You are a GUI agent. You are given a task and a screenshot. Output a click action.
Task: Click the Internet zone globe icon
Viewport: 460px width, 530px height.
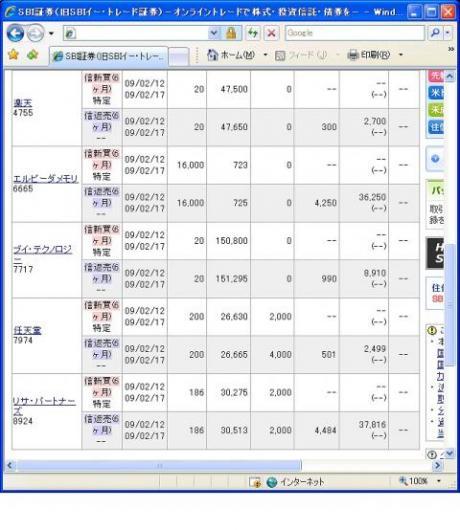click(x=272, y=482)
